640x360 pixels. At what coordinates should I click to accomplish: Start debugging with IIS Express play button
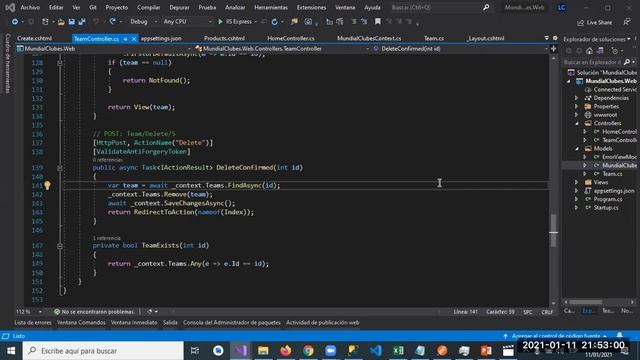coord(220,22)
